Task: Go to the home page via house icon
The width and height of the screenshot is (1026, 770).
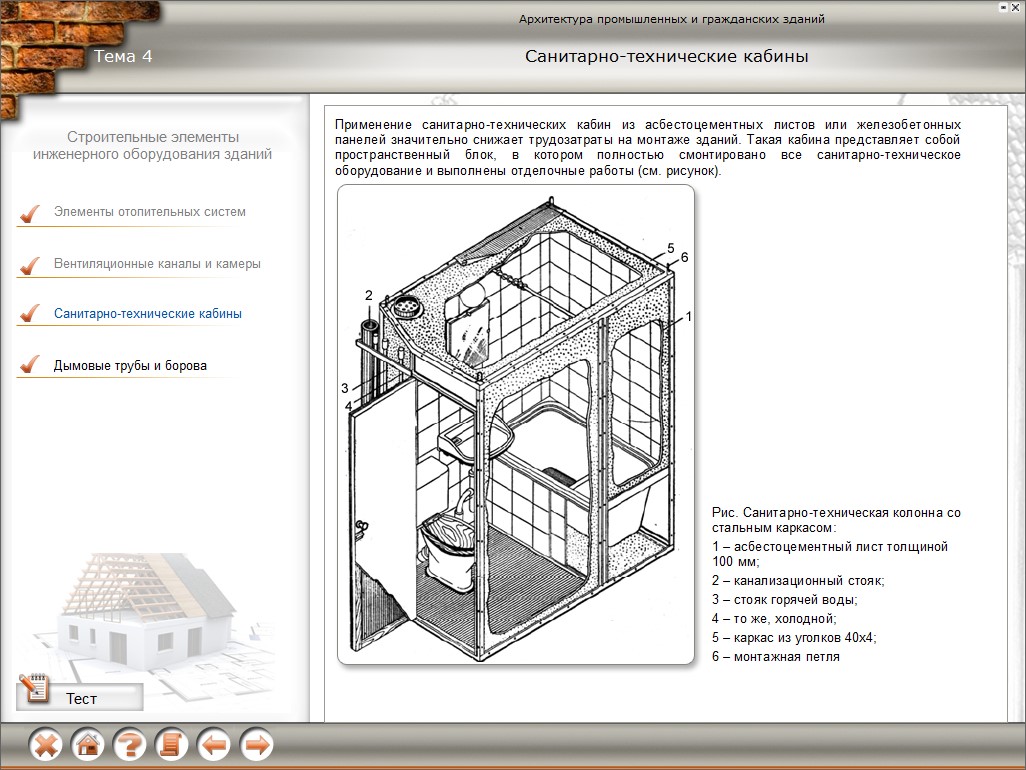Action: point(88,745)
